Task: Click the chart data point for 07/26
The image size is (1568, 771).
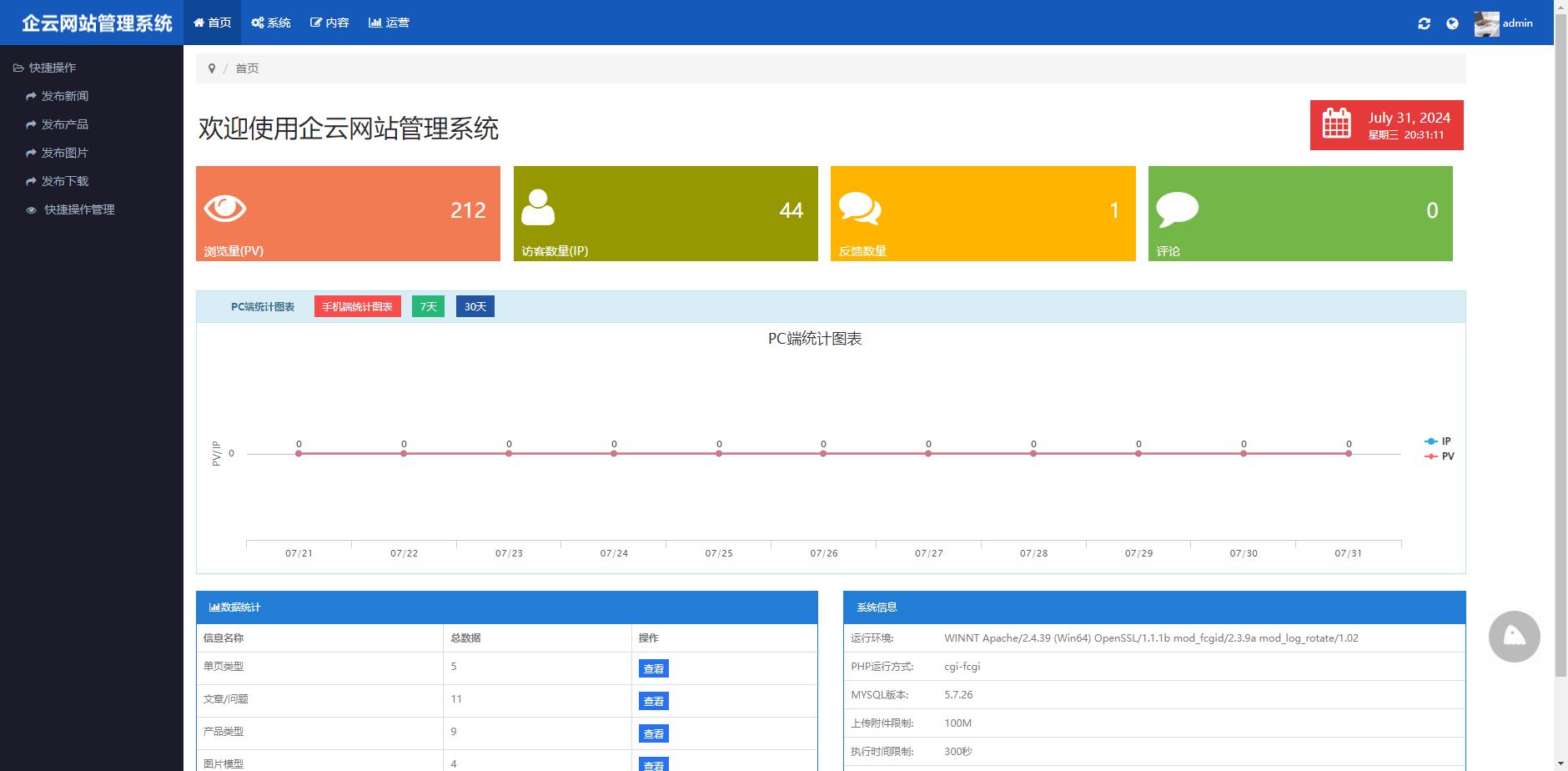Action: click(x=823, y=453)
